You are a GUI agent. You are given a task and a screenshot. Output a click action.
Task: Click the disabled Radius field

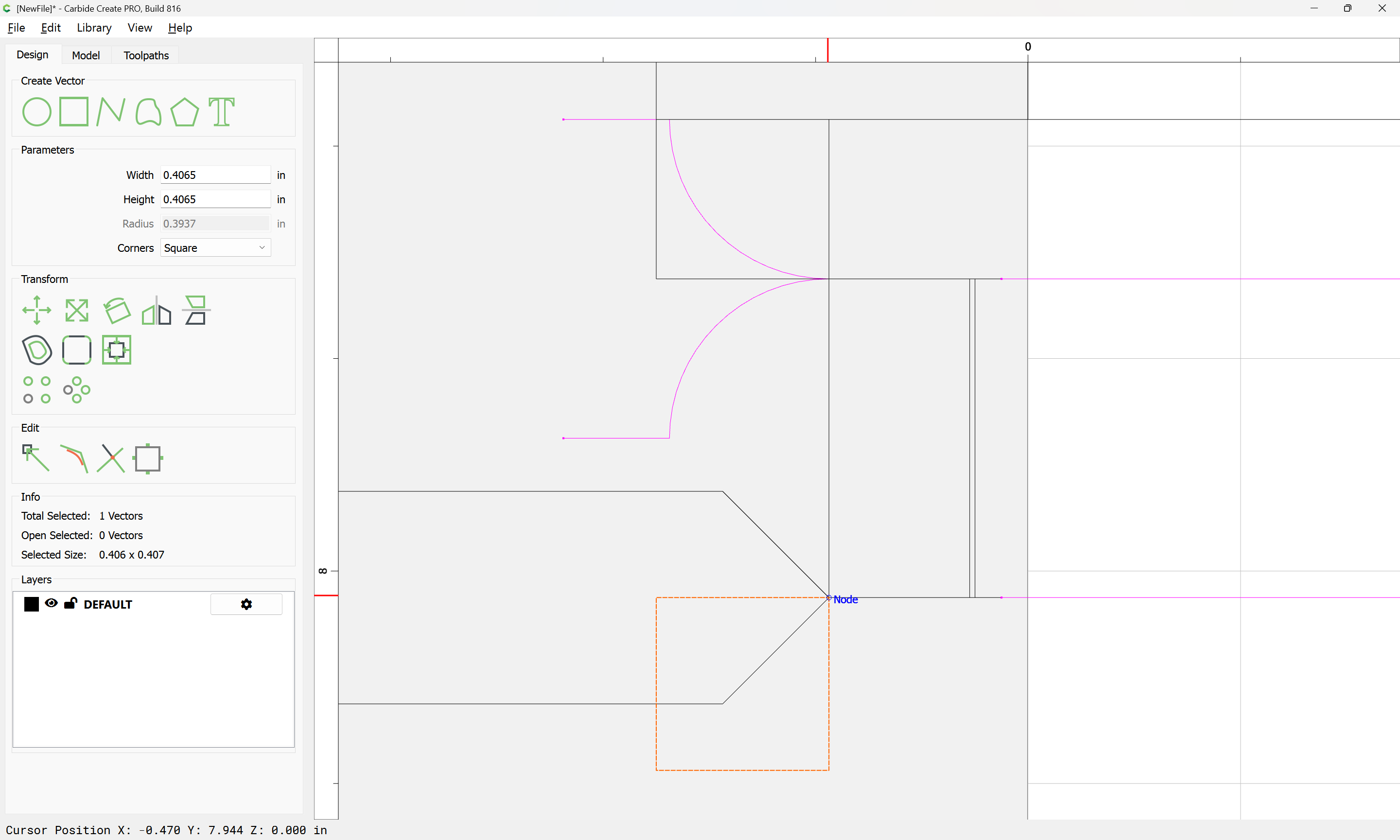coord(216,224)
